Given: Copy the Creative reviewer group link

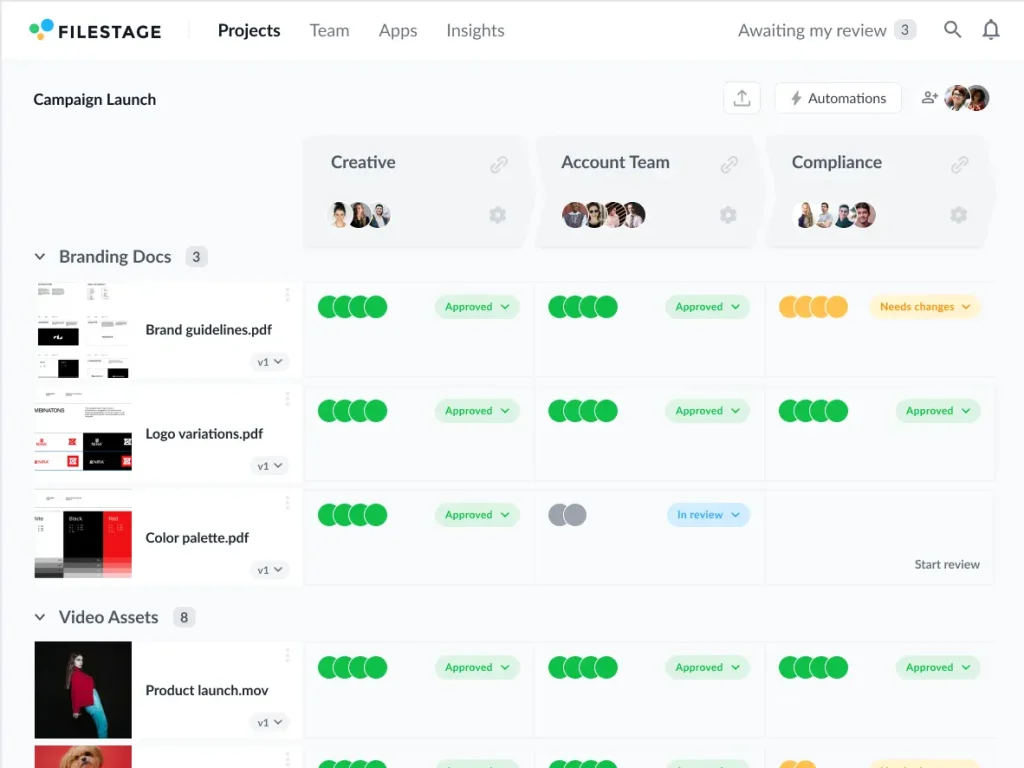Looking at the screenshot, I should click(498, 165).
